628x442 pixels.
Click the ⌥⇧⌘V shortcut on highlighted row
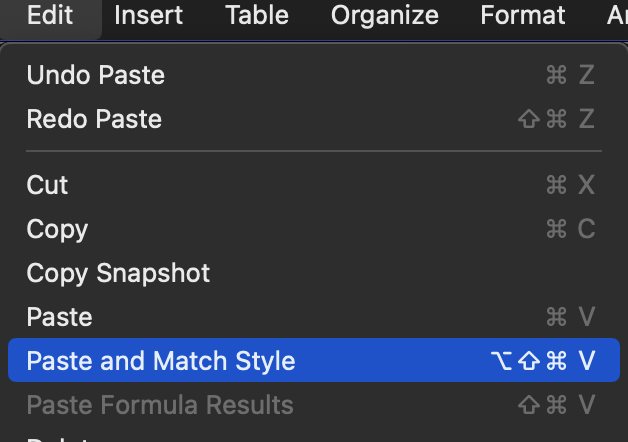click(x=544, y=361)
